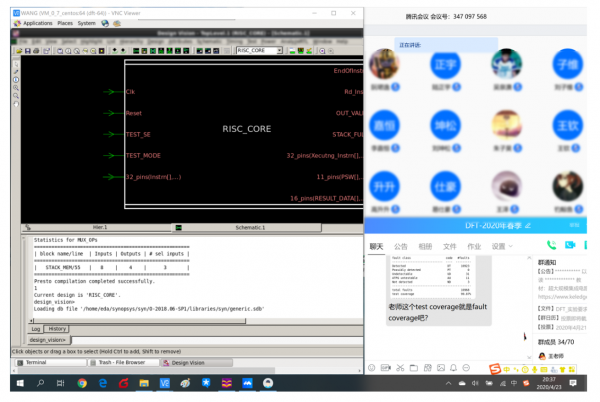The image size is (600, 402).
Task: Open the fault report image thumbnail in chat
Action: tap(431, 277)
